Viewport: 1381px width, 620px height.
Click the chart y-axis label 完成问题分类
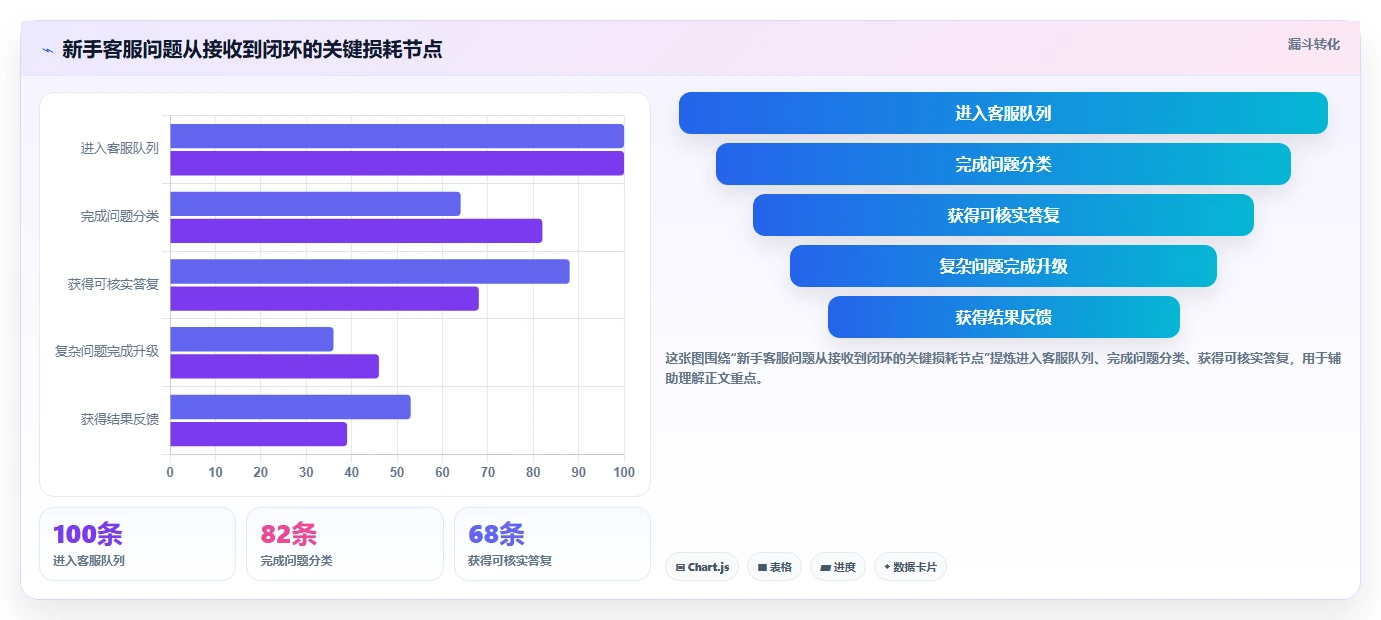[120, 216]
